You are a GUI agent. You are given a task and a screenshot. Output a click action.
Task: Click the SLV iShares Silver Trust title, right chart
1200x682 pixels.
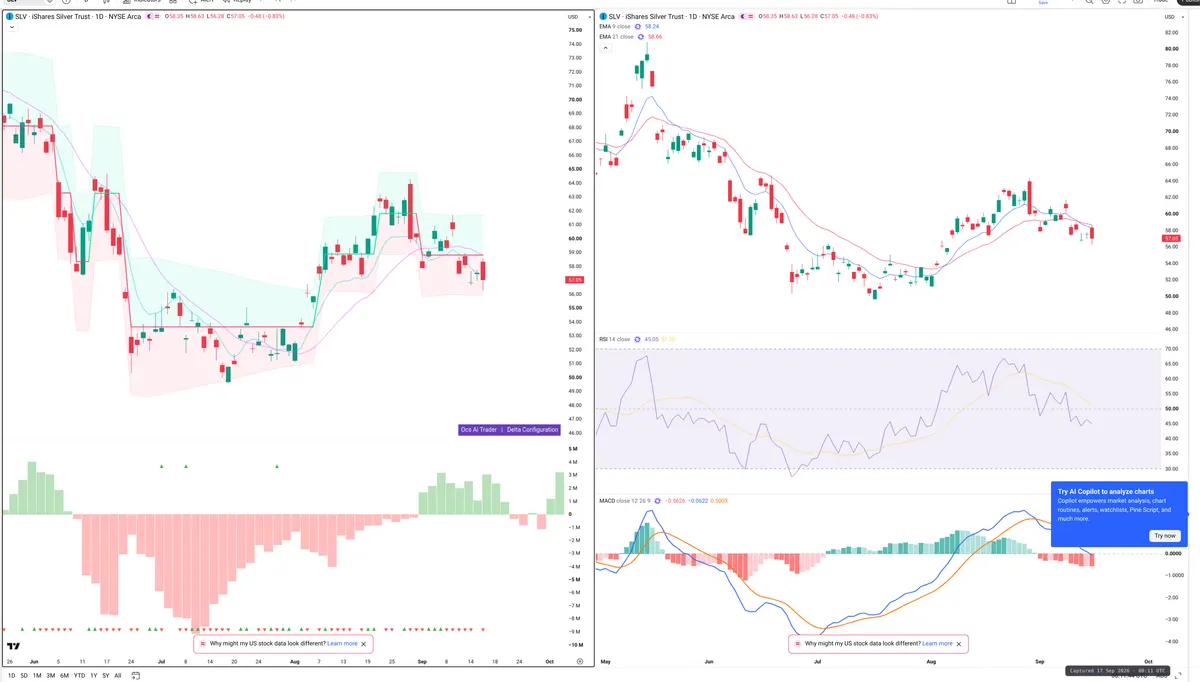pos(671,16)
